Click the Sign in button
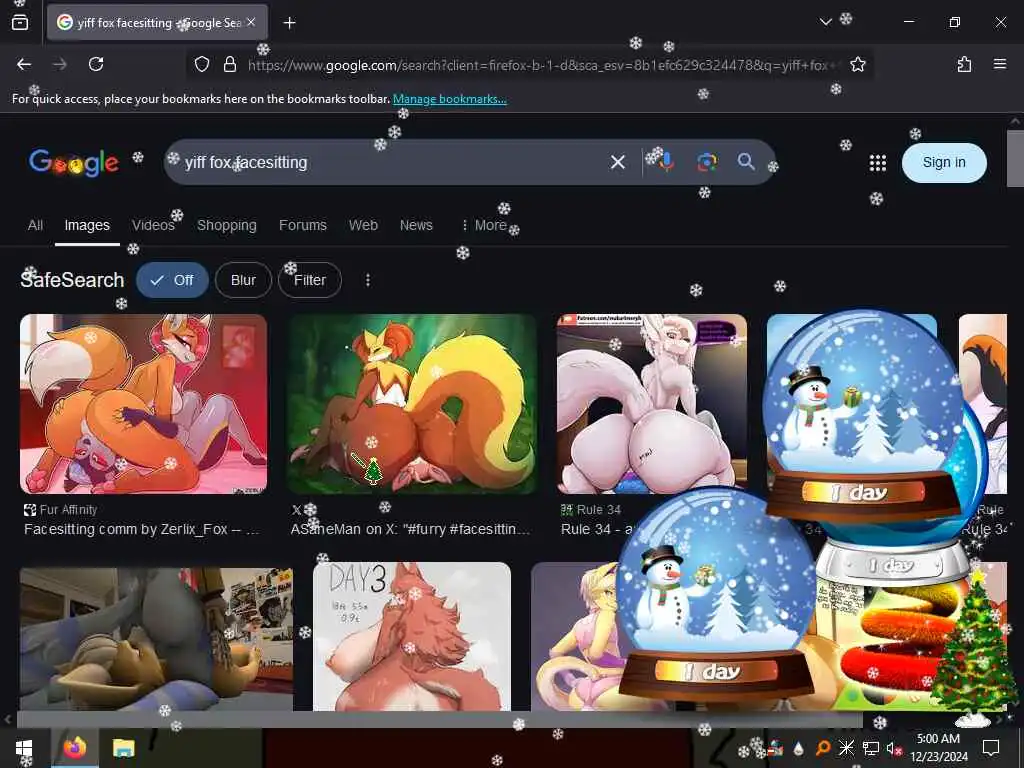 (944, 163)
